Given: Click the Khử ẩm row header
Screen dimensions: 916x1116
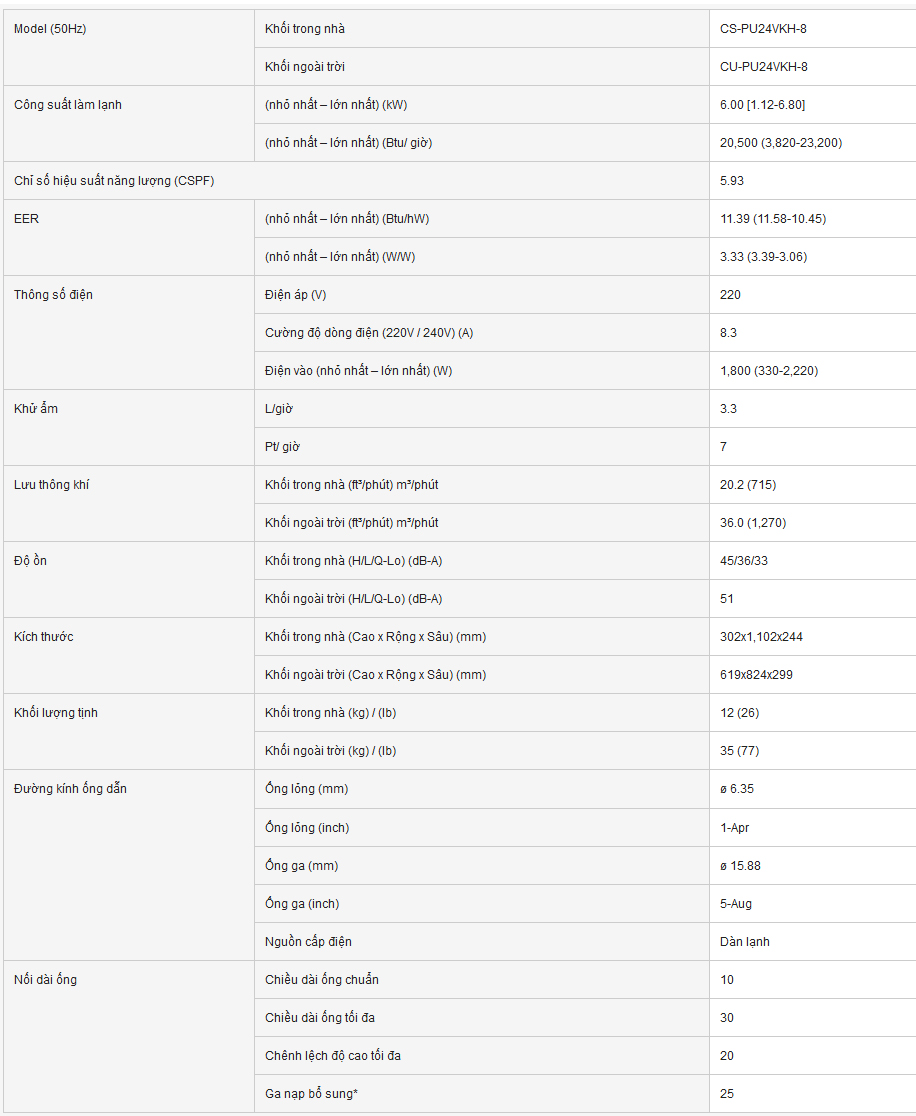Looking at the screenshot, I should (x=36, y=409).
